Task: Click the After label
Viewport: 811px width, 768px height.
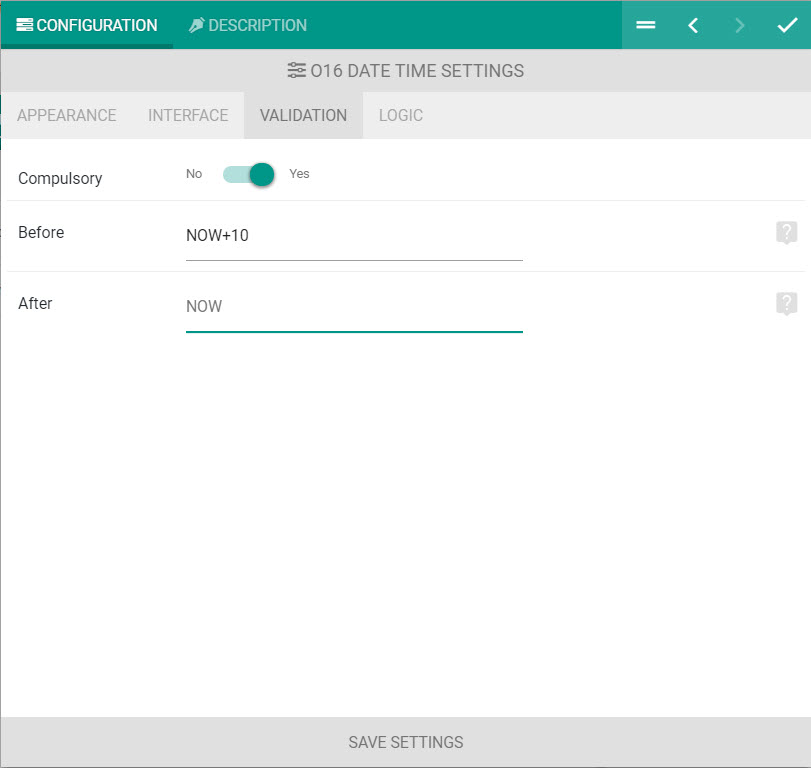Action: pos(35,303)
